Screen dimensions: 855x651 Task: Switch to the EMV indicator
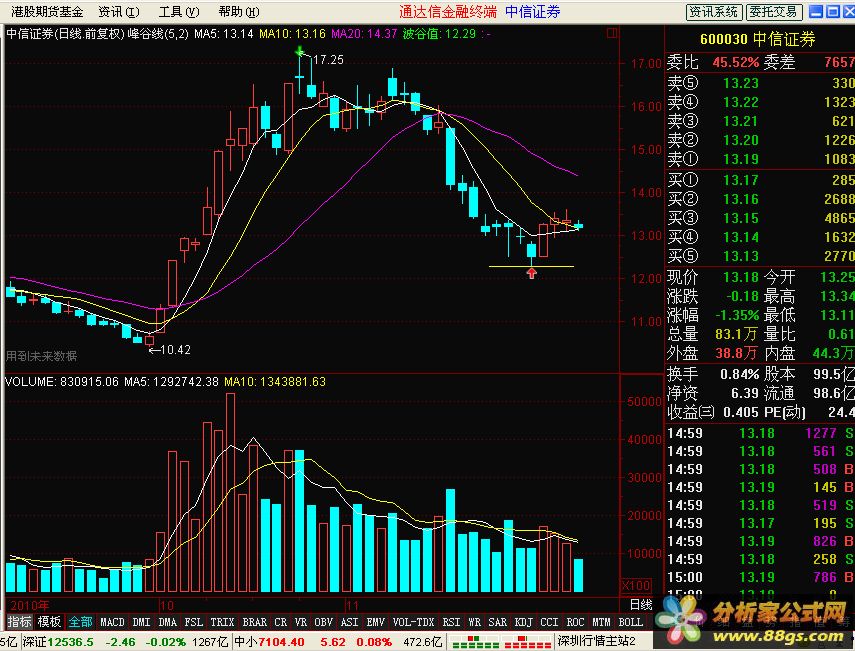tap(376, 622)
